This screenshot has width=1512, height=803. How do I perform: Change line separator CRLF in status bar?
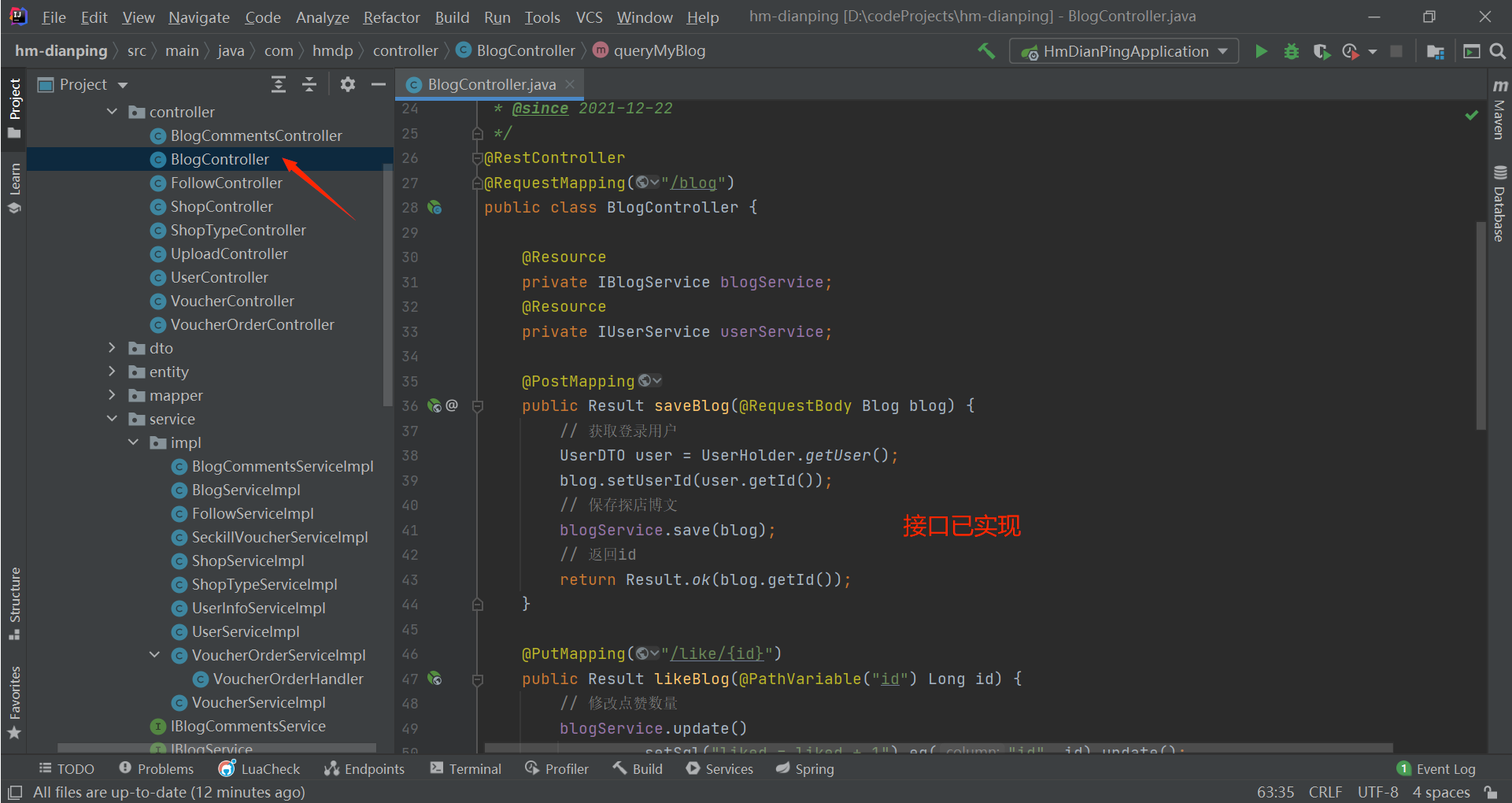pos(1325,792)
